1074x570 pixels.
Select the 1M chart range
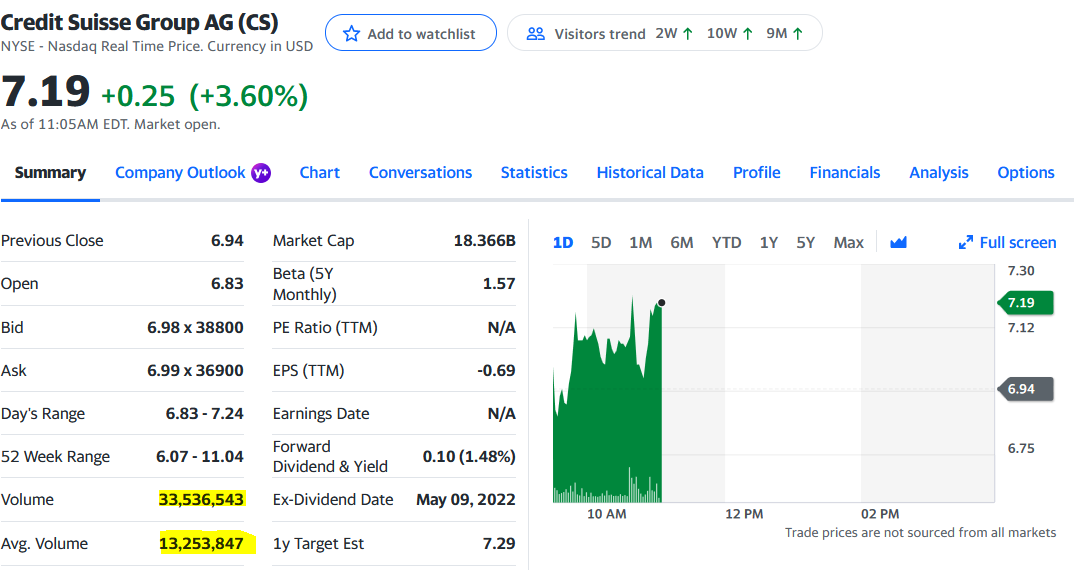click(x=640, y=243)
